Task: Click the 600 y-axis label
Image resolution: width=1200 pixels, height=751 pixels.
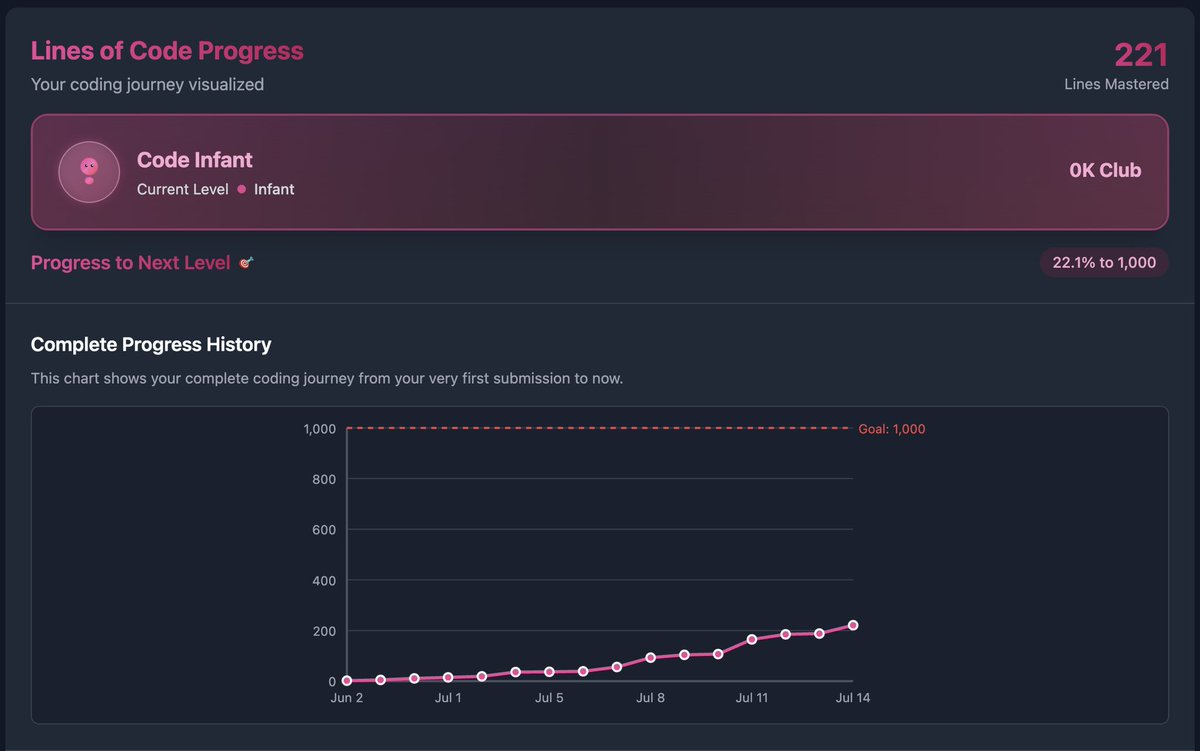Action: coord(326,530)
